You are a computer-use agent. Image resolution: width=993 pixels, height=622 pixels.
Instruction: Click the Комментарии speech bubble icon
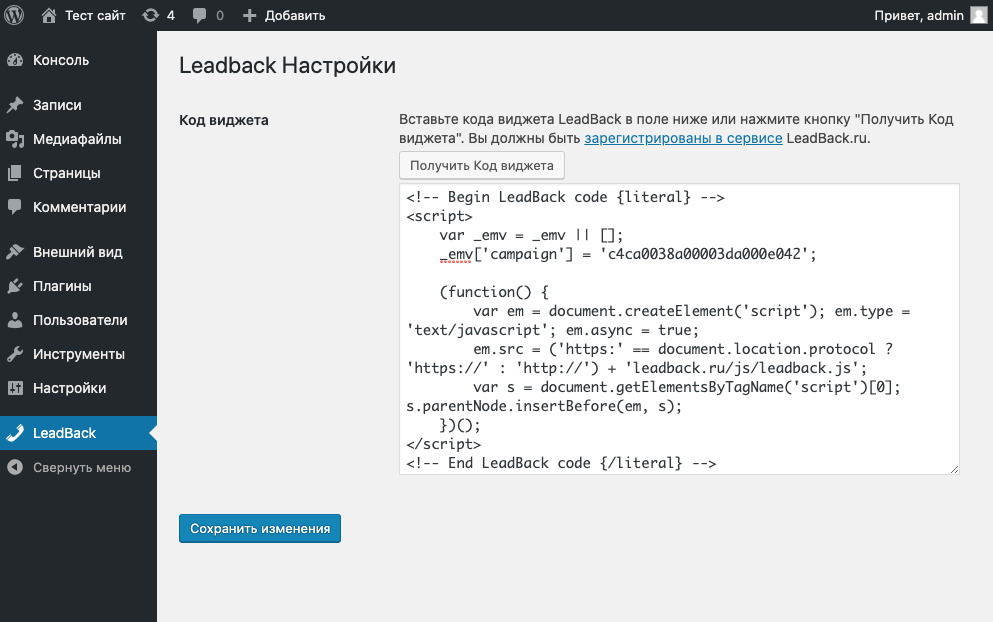pyautogui.click(x=15, y=207)
